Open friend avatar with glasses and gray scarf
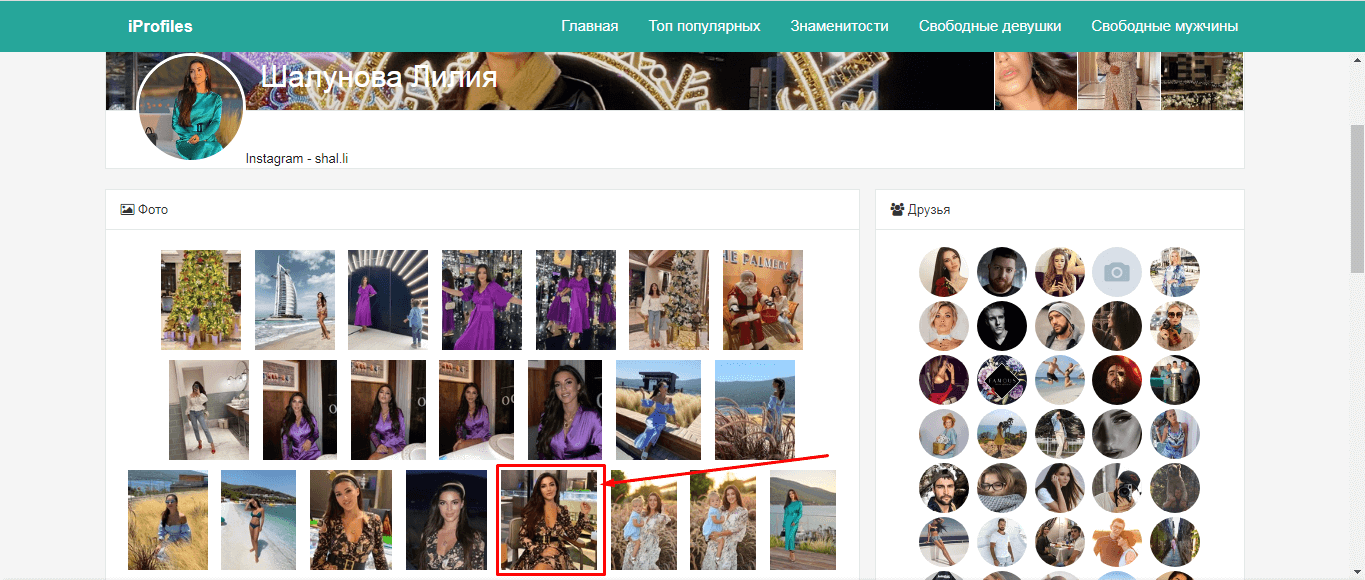This screenshot has width=1365, height=580. click(x=1002, y=488)
